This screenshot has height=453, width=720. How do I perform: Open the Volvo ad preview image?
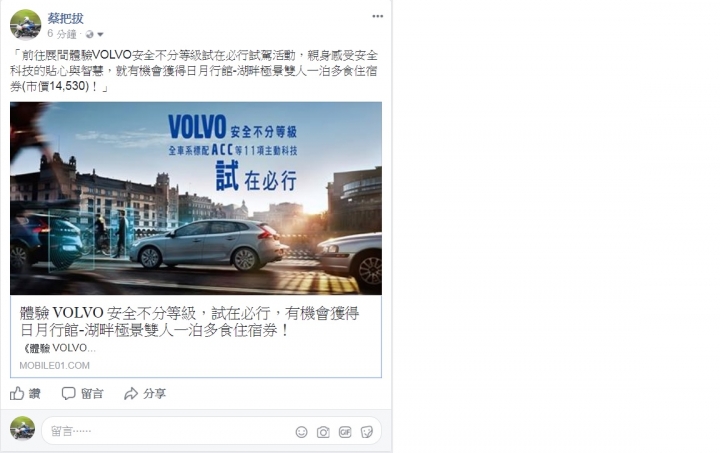pos(196,198)
